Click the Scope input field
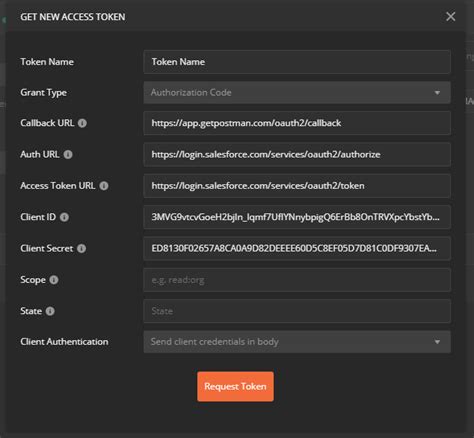Image resolution: width=474 pixels, height=438 pixels. (x=297, y=280)
